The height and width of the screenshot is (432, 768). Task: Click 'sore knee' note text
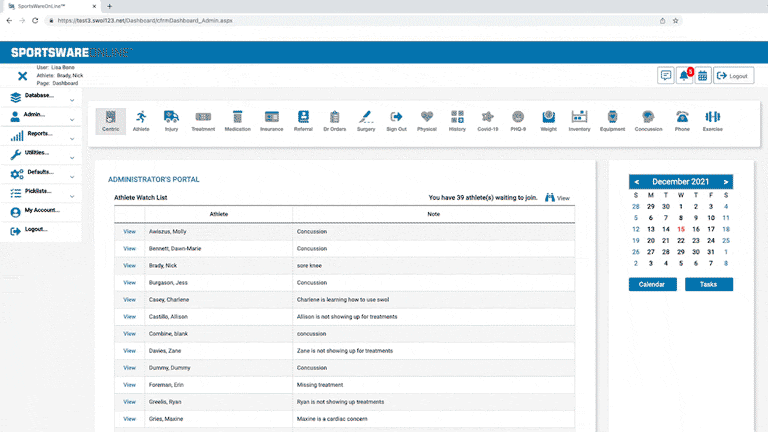309,265
